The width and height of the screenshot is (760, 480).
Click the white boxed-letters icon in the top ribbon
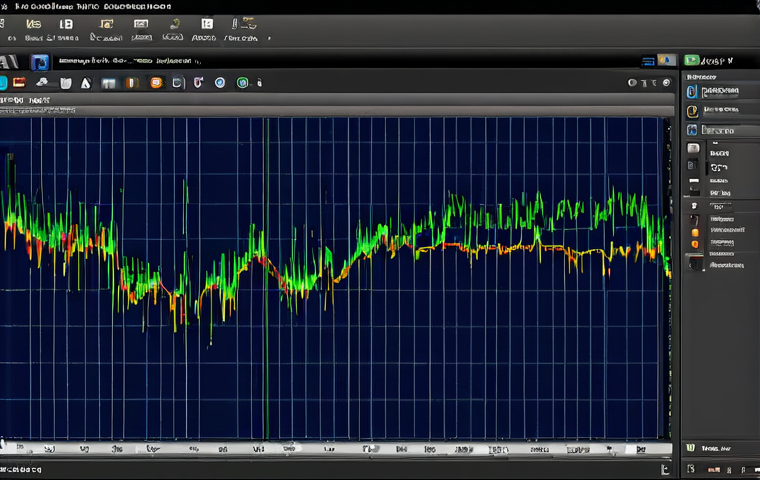point(66,24)
